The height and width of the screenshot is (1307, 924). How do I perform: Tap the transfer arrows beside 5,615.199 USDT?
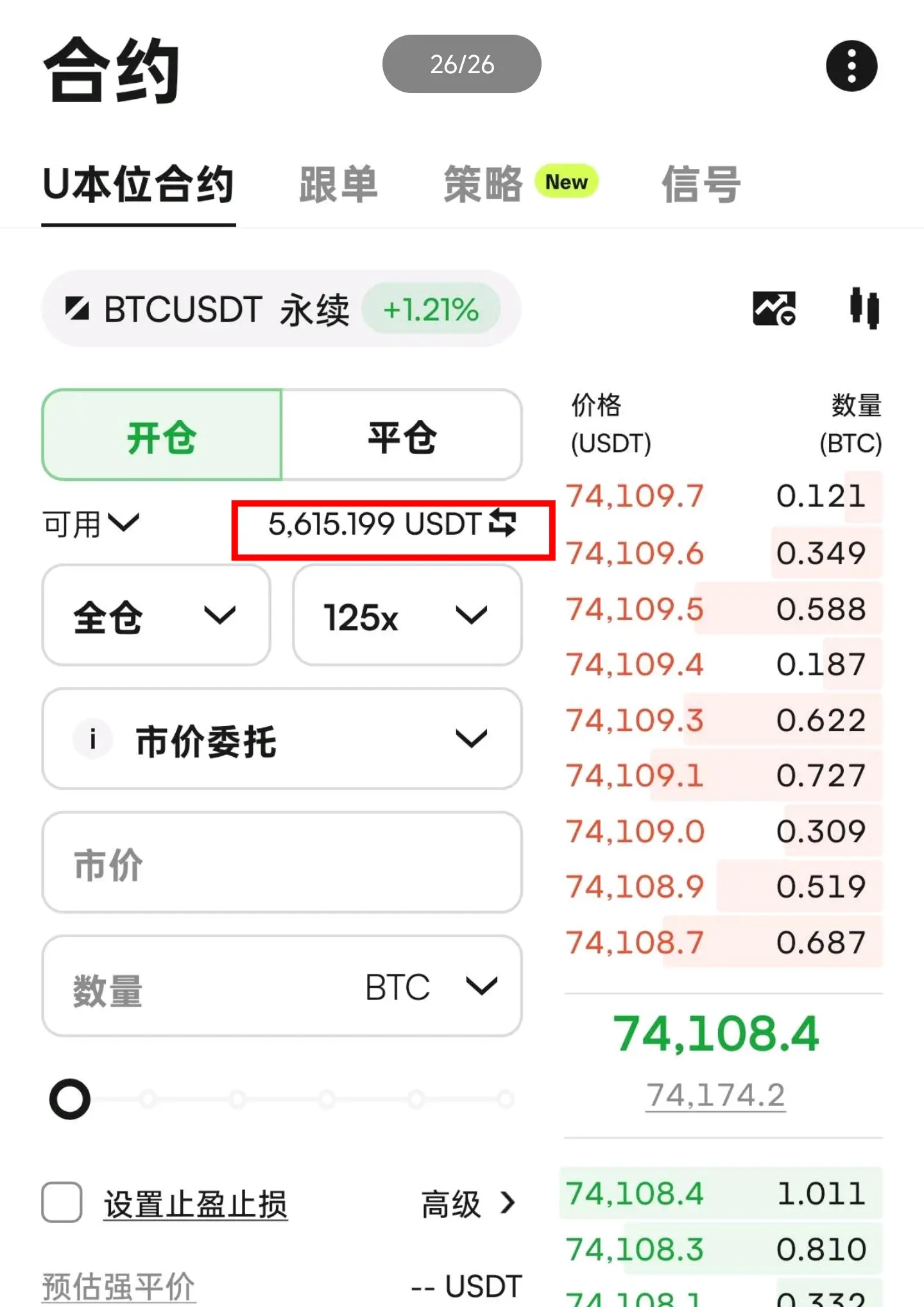pyautogui.click(x=502, y=523)
